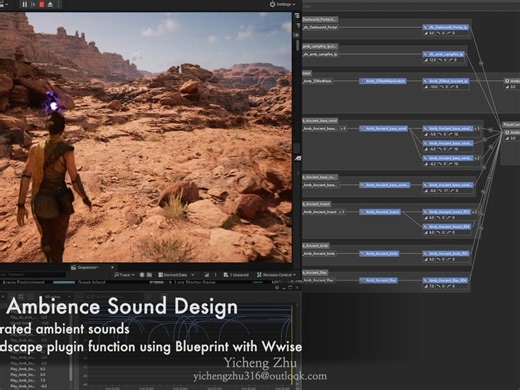Screen dimensions: 520x390
Task: Click volume icon under sfx_Darkworld_Portal_lp node
Action: 426,33
